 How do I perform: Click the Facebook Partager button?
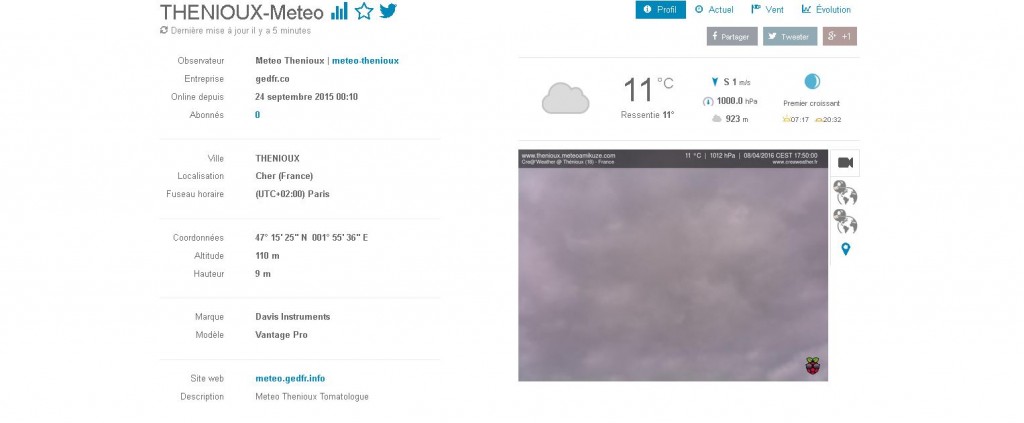click(732, 37)
